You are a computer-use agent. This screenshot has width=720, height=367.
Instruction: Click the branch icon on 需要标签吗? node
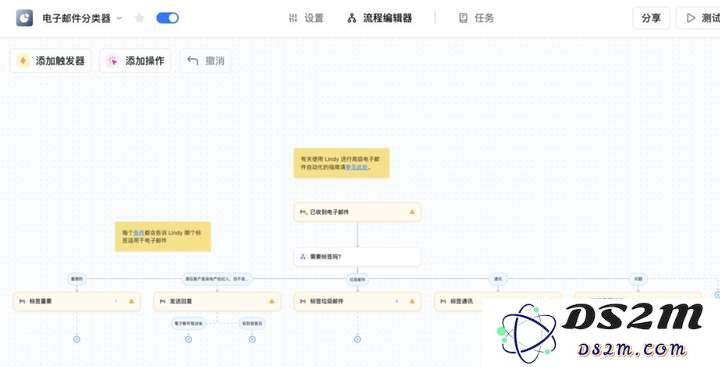(x=303, y=257)
